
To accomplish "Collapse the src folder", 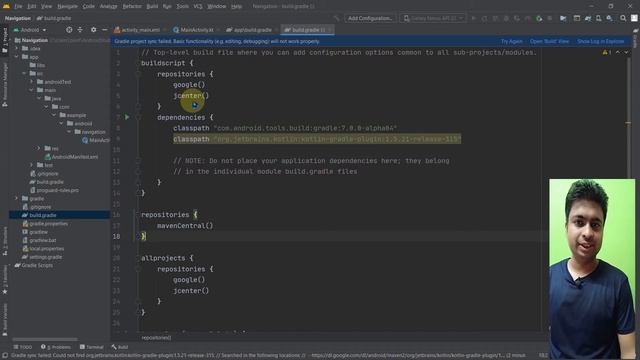I will click(x=24, y=73).
